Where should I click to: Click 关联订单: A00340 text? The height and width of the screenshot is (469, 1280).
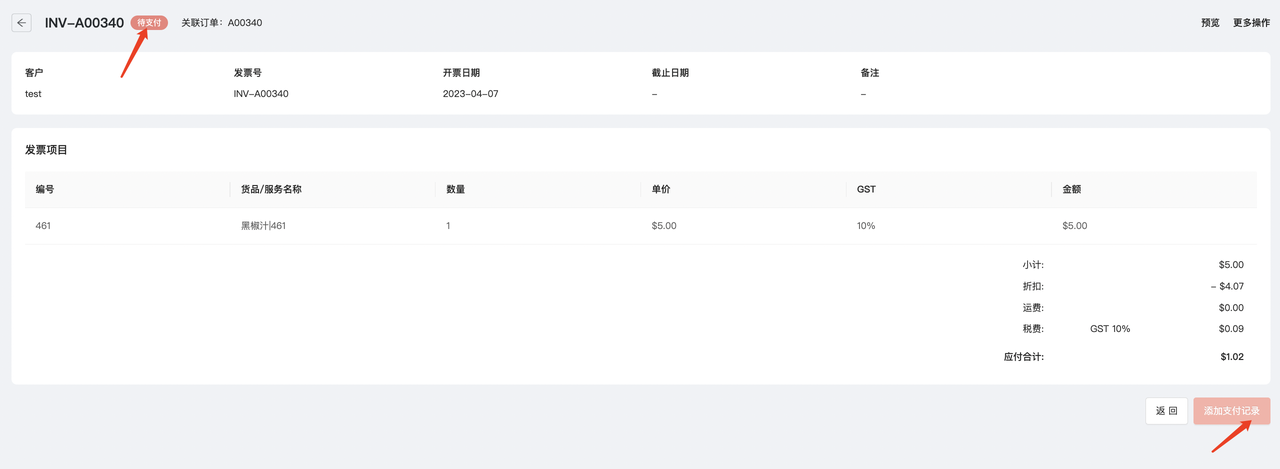222,22
